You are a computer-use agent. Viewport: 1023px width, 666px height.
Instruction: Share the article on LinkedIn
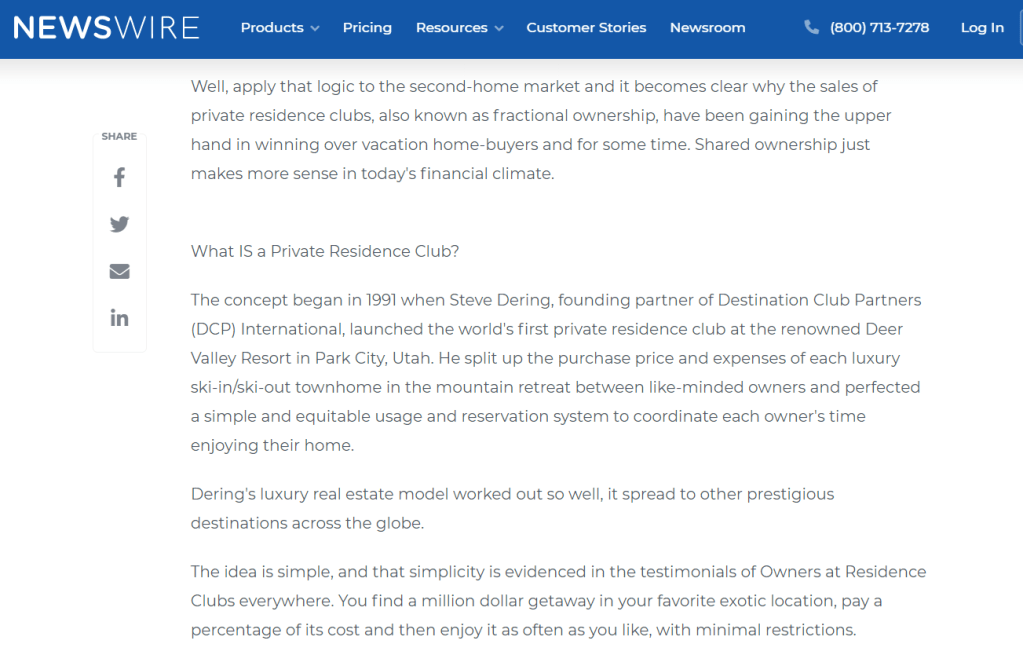point(119,318)
